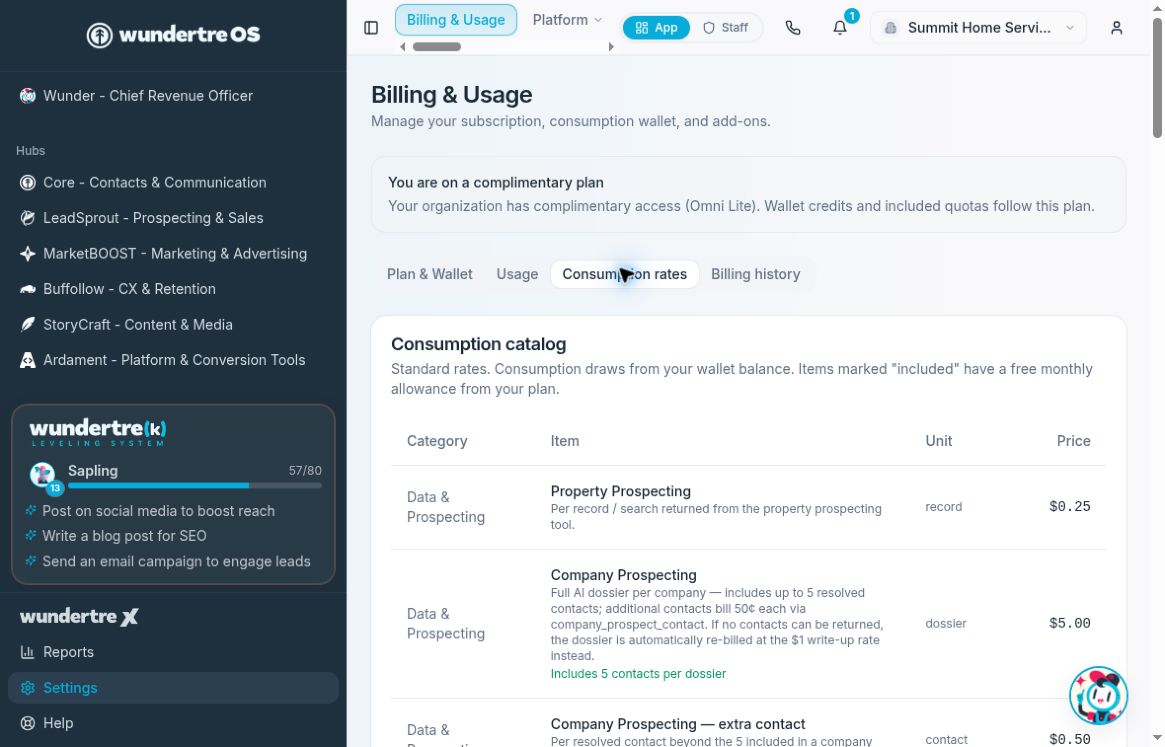Switch to the Plan & Wallet tab
The width and height of the screenshot is (1165, 747).
pyautogui.click(x=429, y=274)
